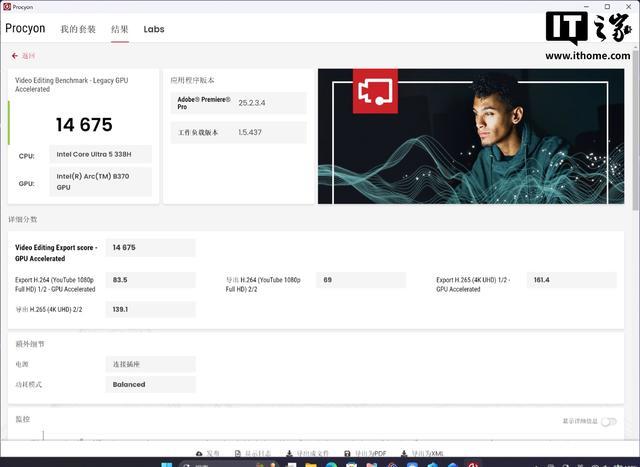Click the 监控 section heading
The height and width of the screenshot is (467, 640).
click(22, 419)
